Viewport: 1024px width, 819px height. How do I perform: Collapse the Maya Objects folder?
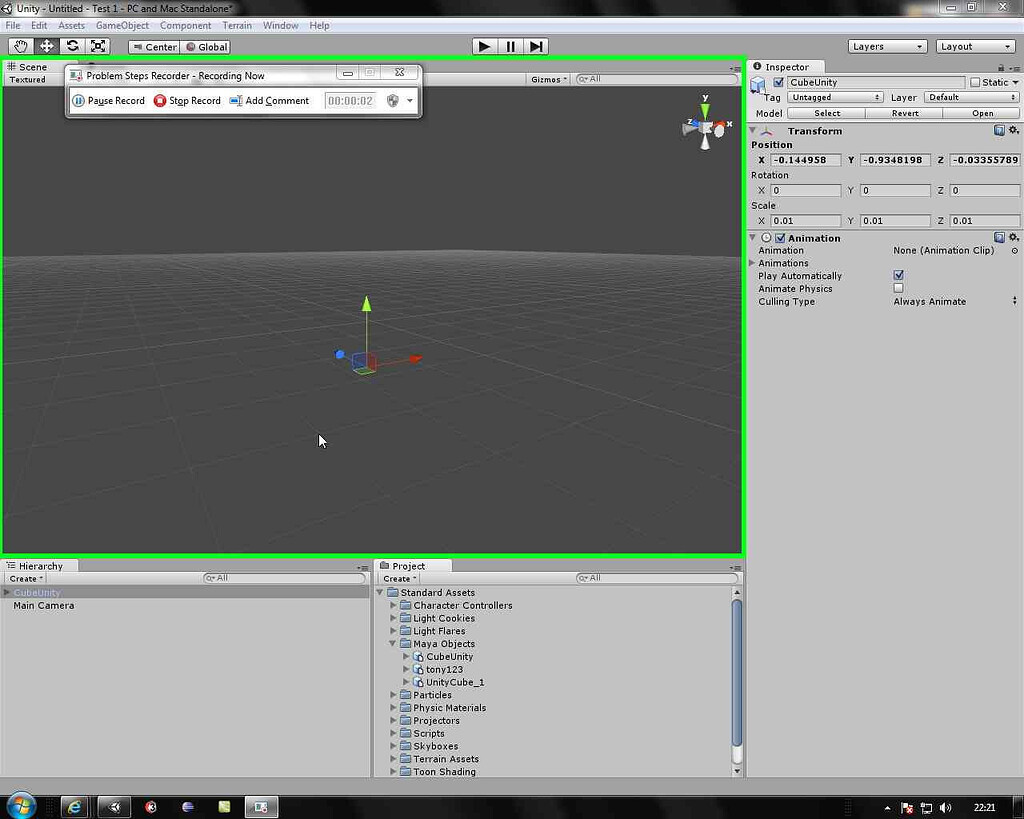[x=391, y=643]
